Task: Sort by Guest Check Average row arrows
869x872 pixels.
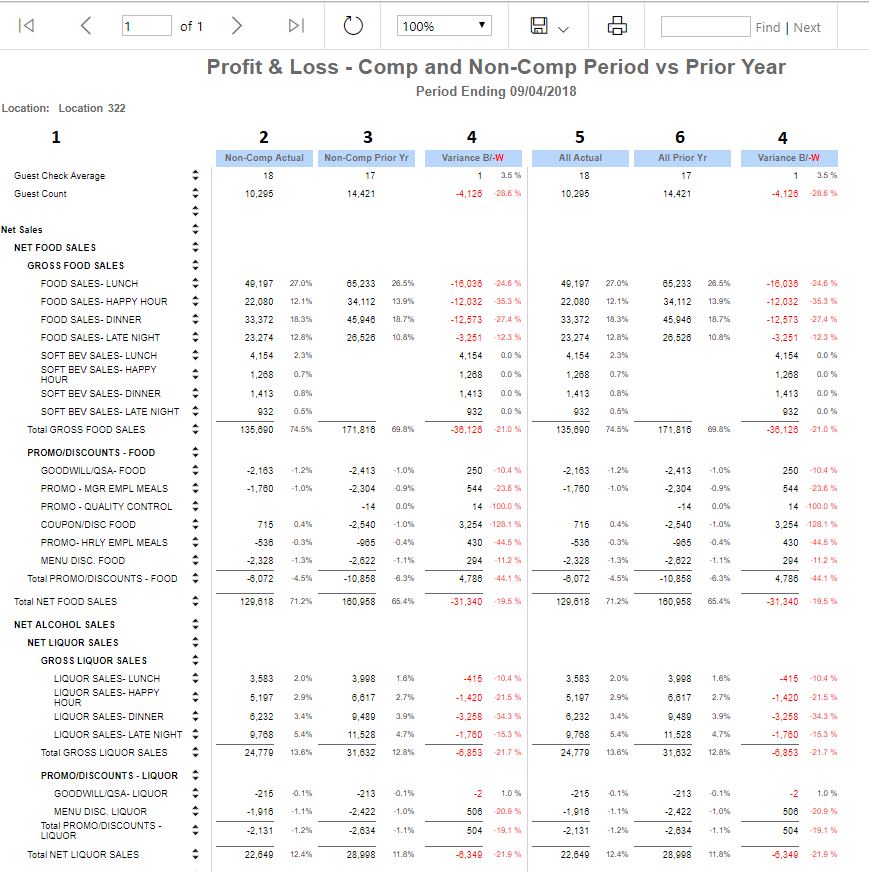Action: point(195,175)
